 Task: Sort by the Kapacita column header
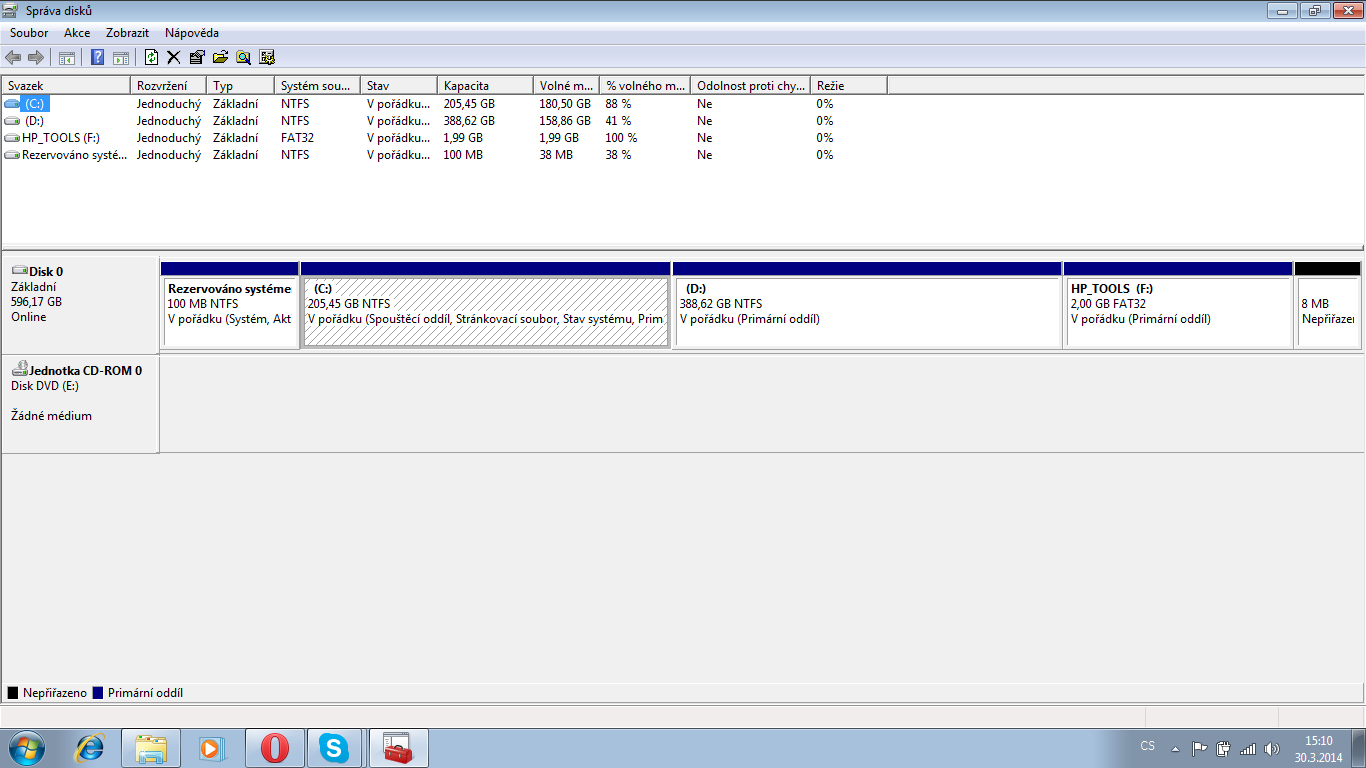pos(485,86)
